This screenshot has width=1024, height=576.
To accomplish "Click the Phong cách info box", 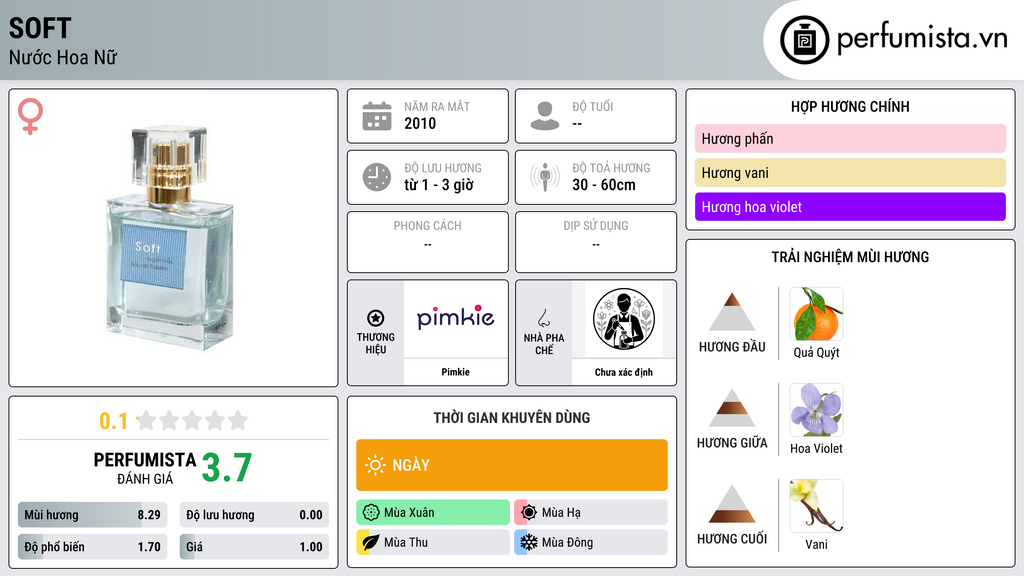I will [x=428, y=242].
